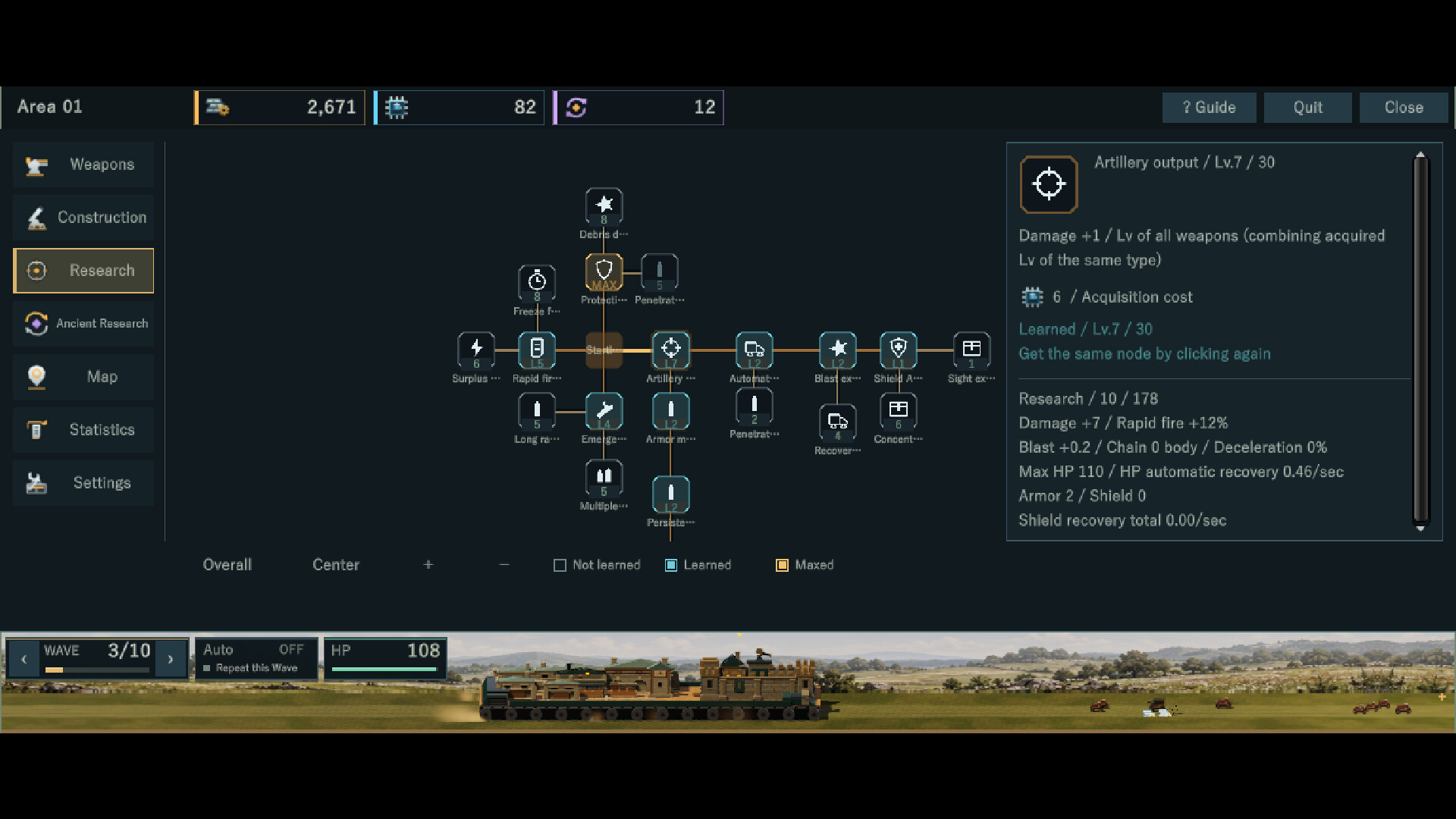
Task: Select the Blast explosion research node
Action: (x=838, y=350)
